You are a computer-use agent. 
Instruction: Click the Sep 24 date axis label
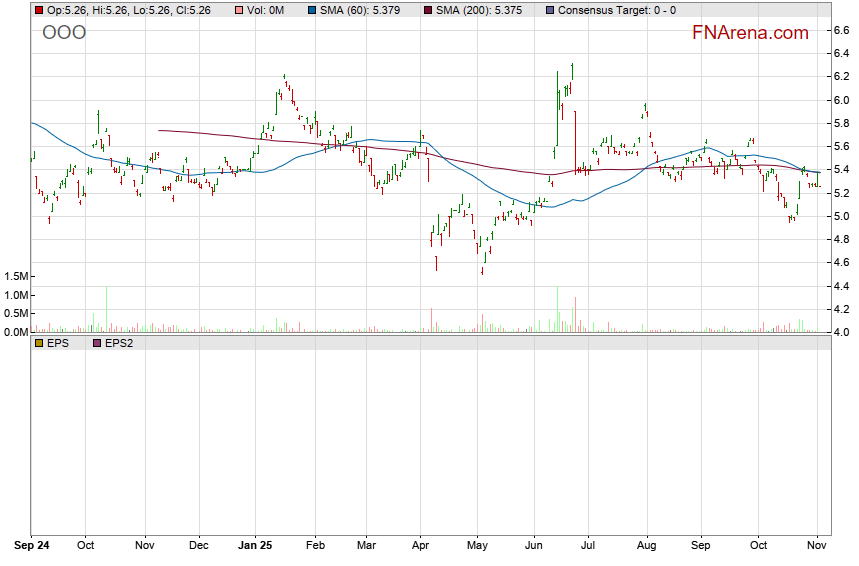(32, 547)
